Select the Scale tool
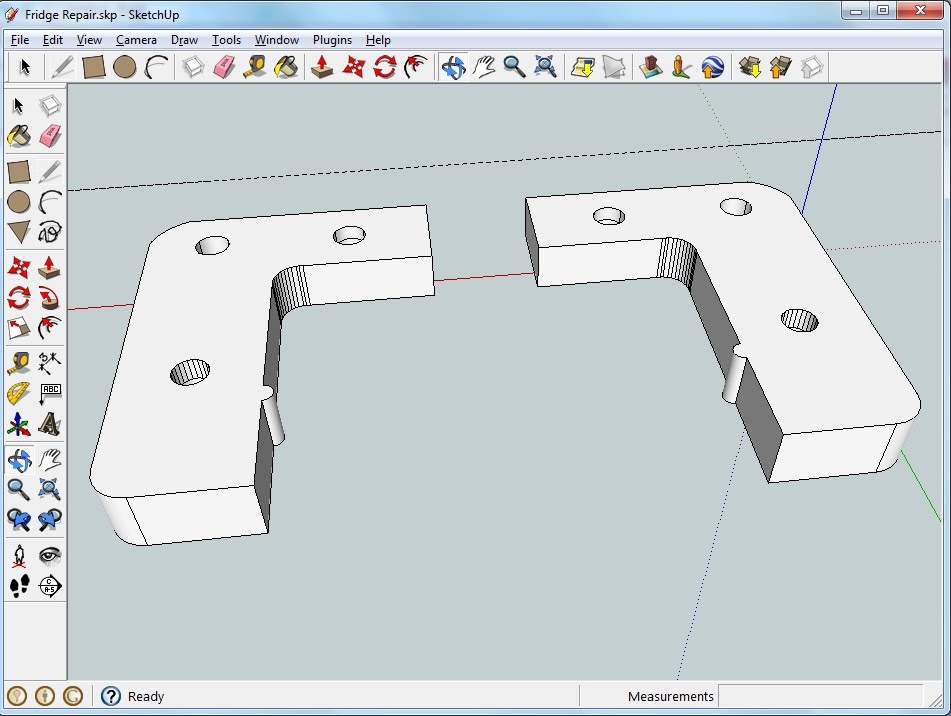The width and height of the screenshot is (951, 716). [19, 328]
